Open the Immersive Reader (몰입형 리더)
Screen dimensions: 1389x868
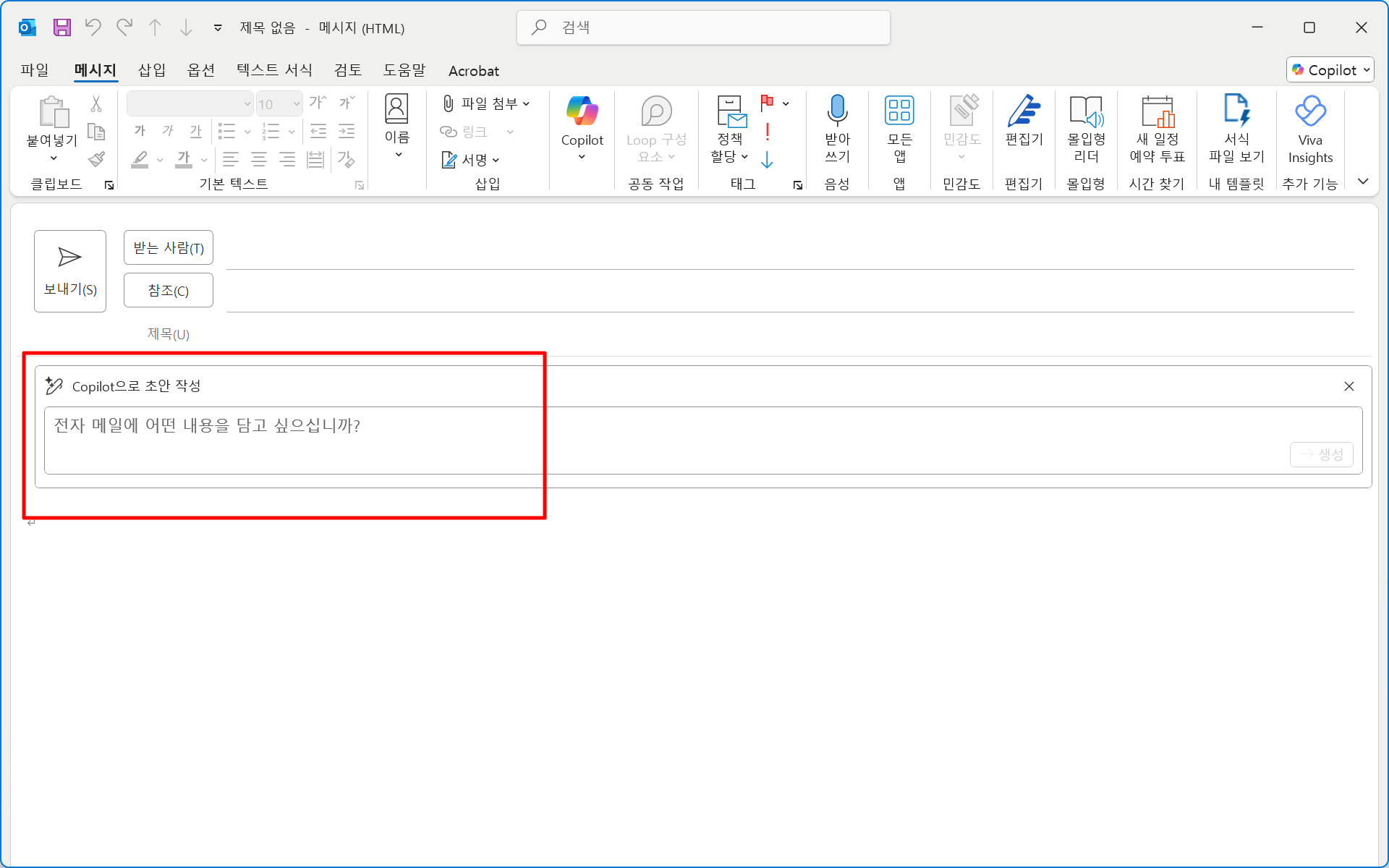[1085, 128]
